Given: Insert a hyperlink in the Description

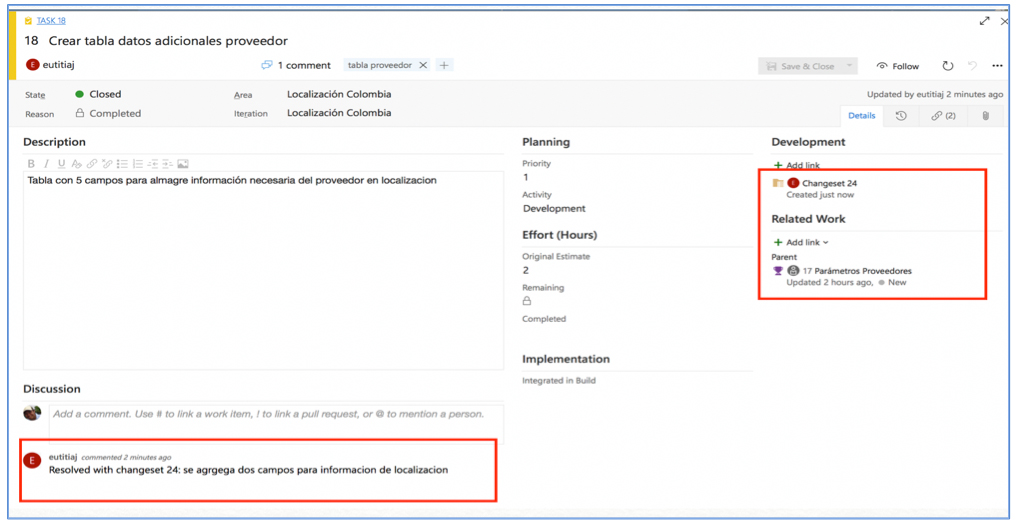Looking at the screenshot, I should [x=92, y=164].
